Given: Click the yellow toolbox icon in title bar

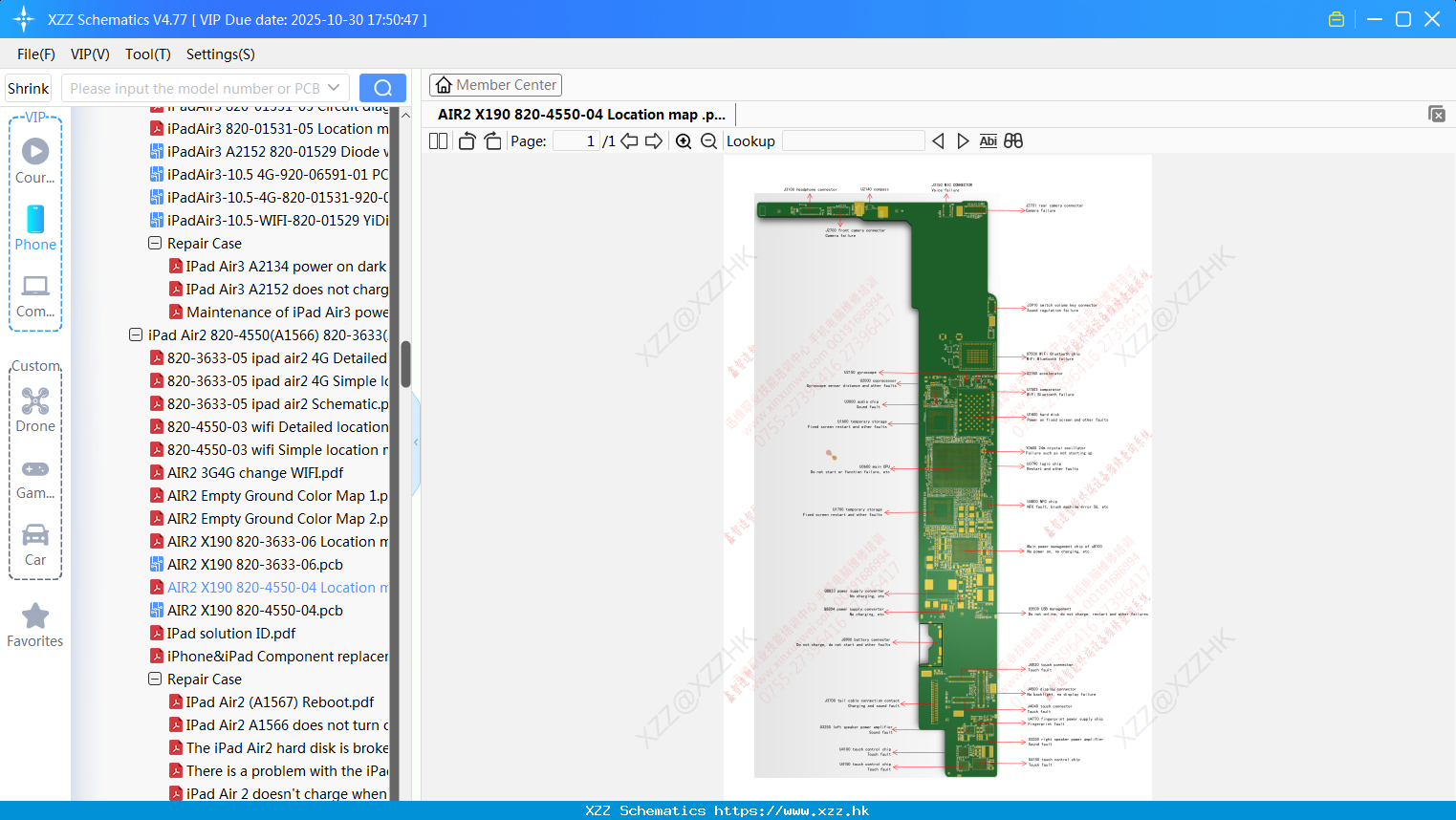Looking at the screenshot, I should pyautogui.click(x=1336, y=19).
